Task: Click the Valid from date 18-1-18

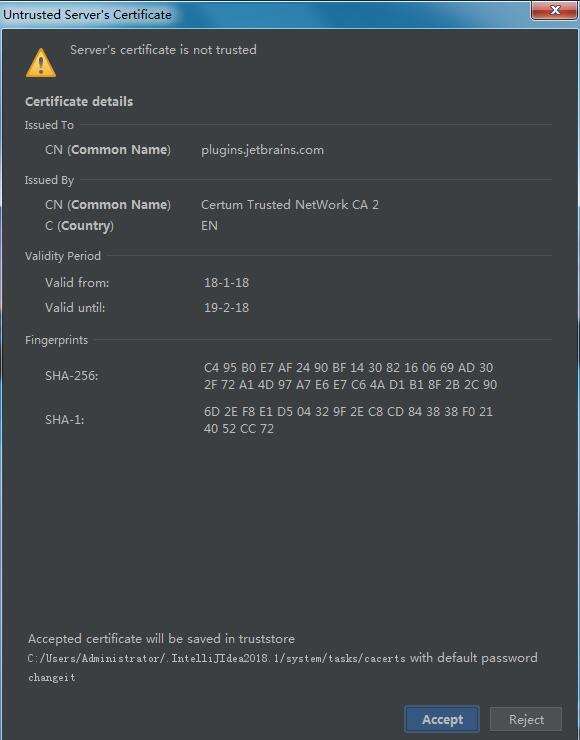Action: (x=226, y=283)
